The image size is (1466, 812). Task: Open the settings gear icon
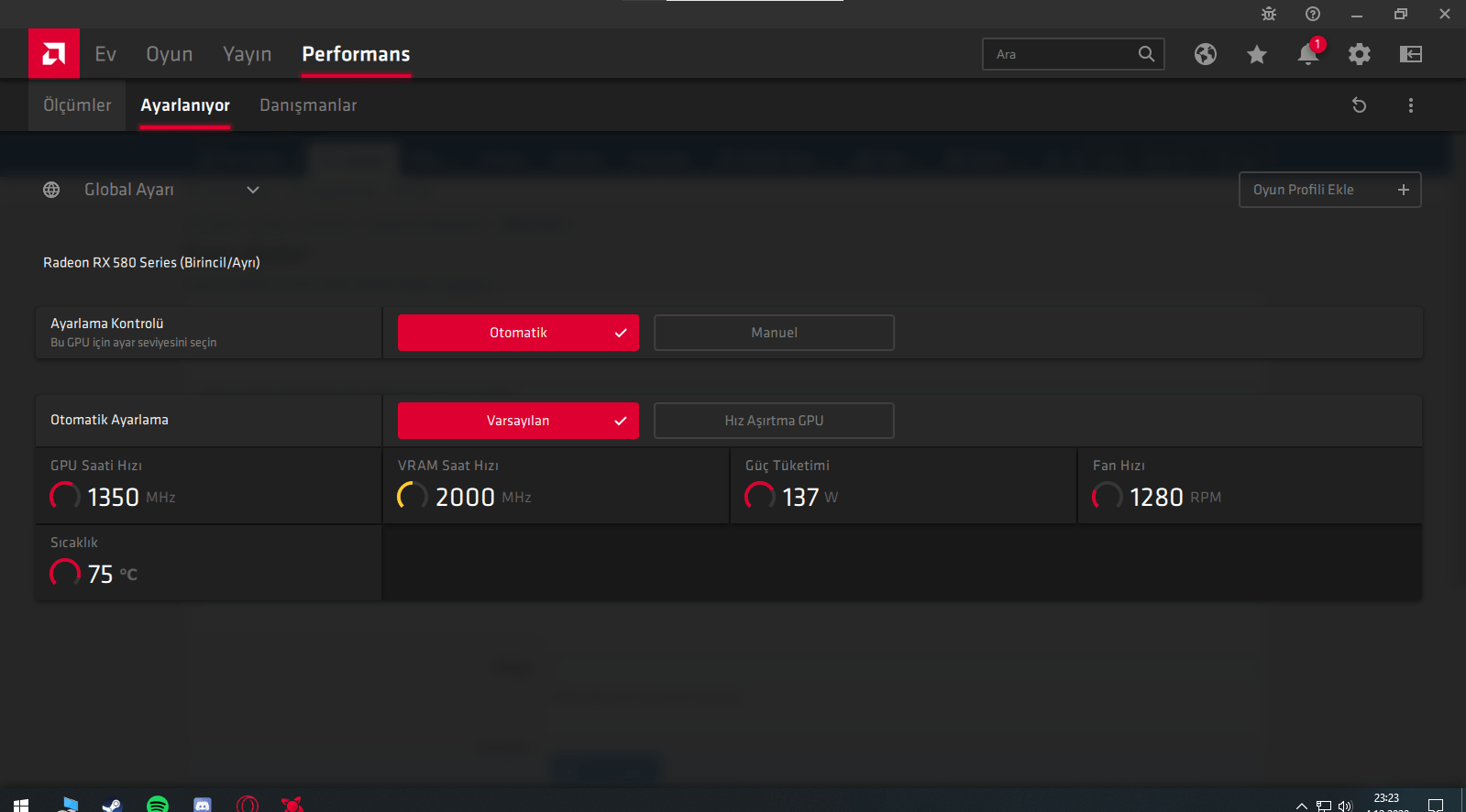tap(1360, 54)
